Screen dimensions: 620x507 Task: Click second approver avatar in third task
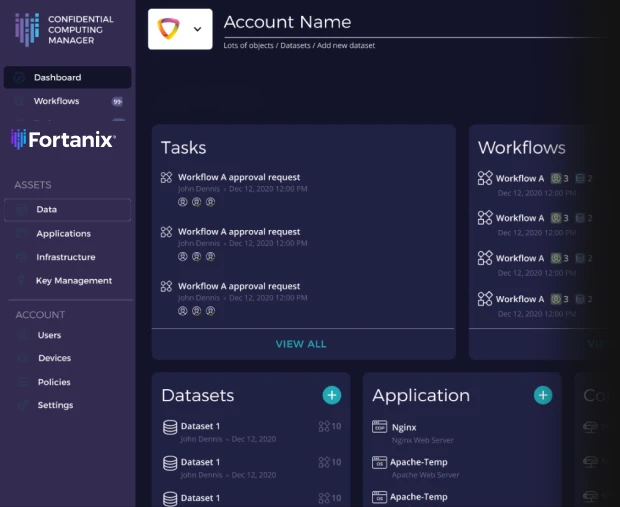197,311
